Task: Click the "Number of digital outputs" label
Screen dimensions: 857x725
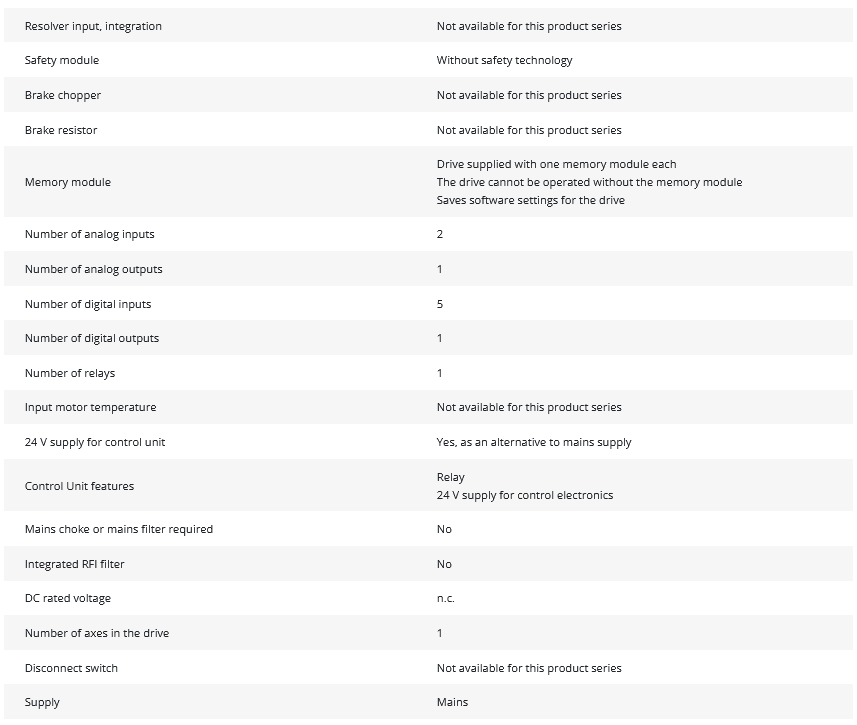Action: click(x=92, y=338)
